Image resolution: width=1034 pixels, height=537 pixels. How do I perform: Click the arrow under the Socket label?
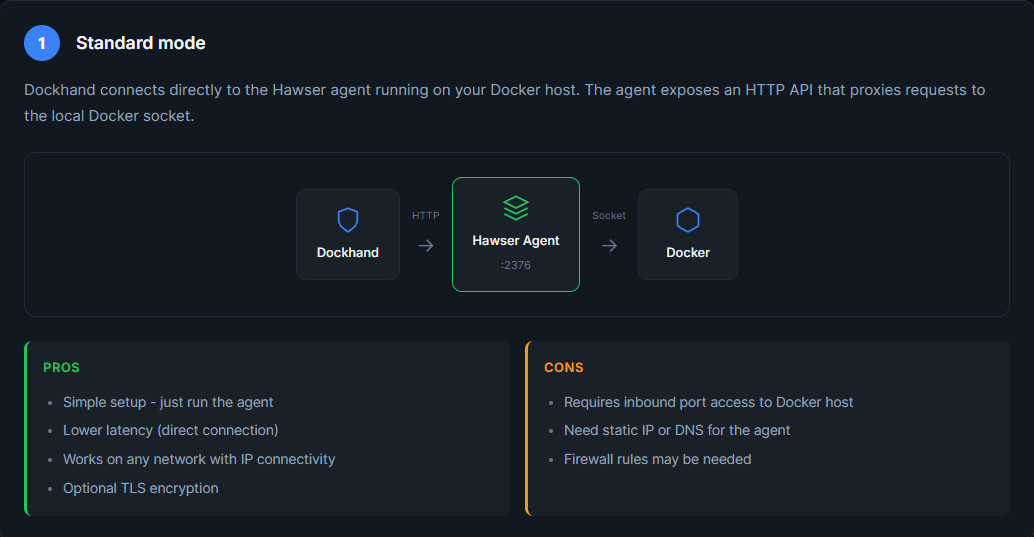609,245
